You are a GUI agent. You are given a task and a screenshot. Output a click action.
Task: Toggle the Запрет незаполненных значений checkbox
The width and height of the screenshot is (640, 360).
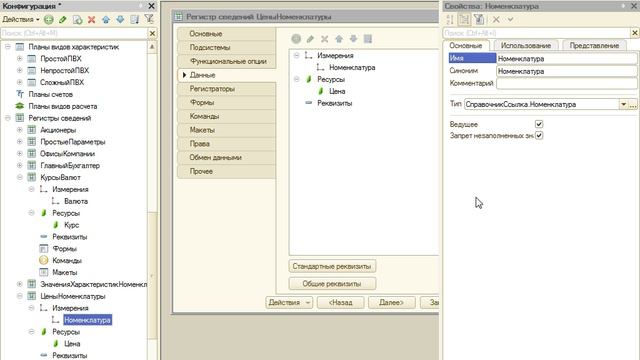[x=539, y=135]
